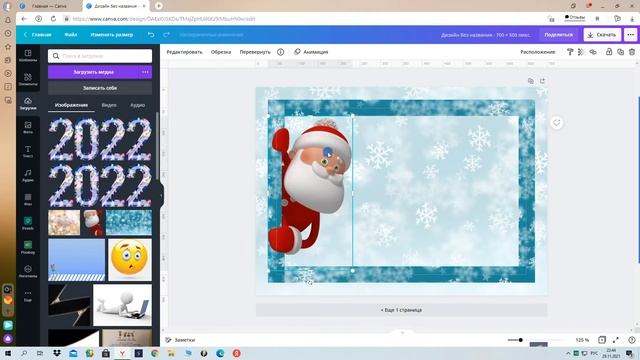Open the Templates panel in sidebar
The image size is (640, 360).
28,56
